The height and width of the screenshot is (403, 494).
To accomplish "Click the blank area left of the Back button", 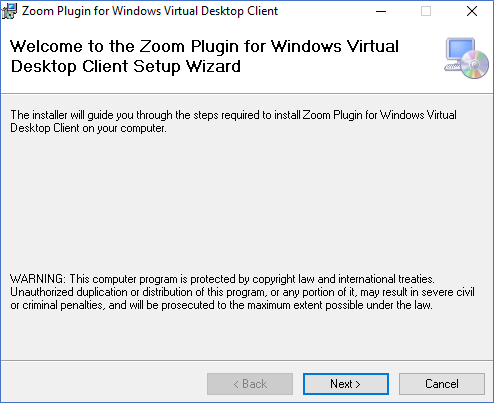I will click(x=103, y=384).
